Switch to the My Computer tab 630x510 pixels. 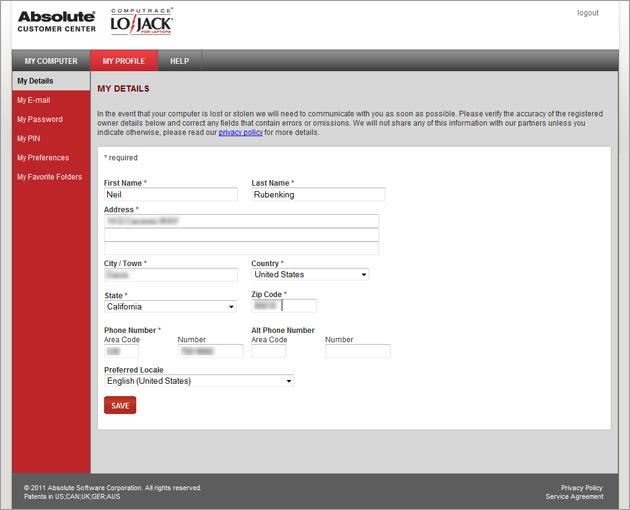(x=51, y=61)
